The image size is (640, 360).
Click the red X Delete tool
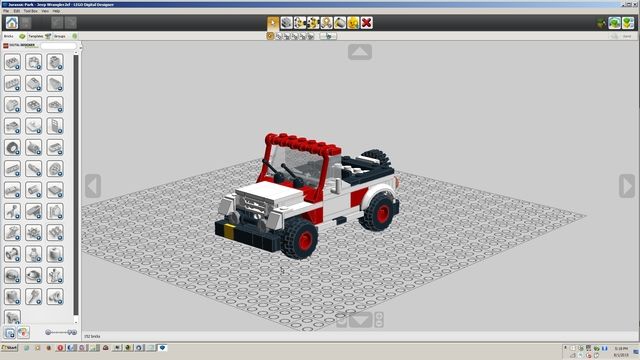pos(367,23)
